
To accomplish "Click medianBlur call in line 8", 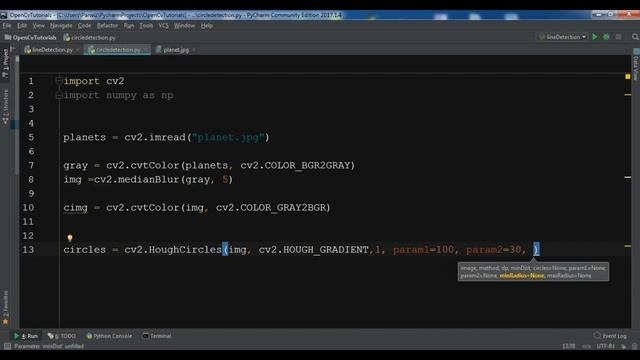I will coord(148,180).
